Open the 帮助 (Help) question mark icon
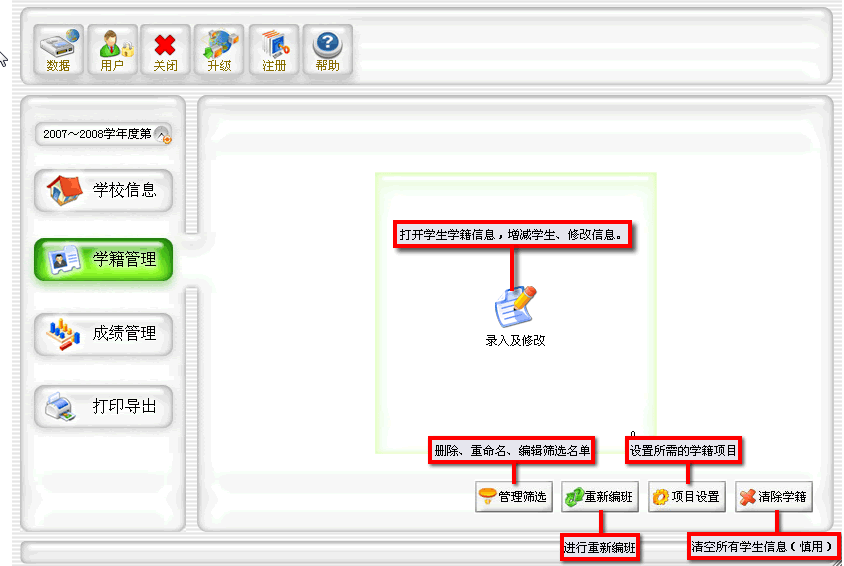The width and height of the screenshot is (844, 566). (328, 51)
